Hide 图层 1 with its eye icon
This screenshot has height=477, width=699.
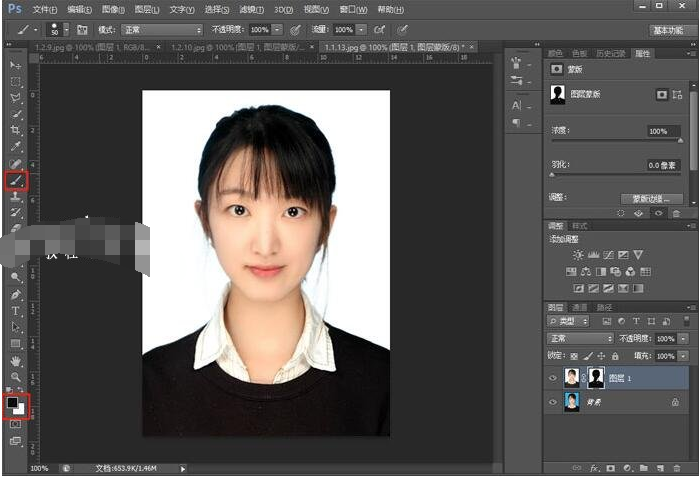click(552, 378)
